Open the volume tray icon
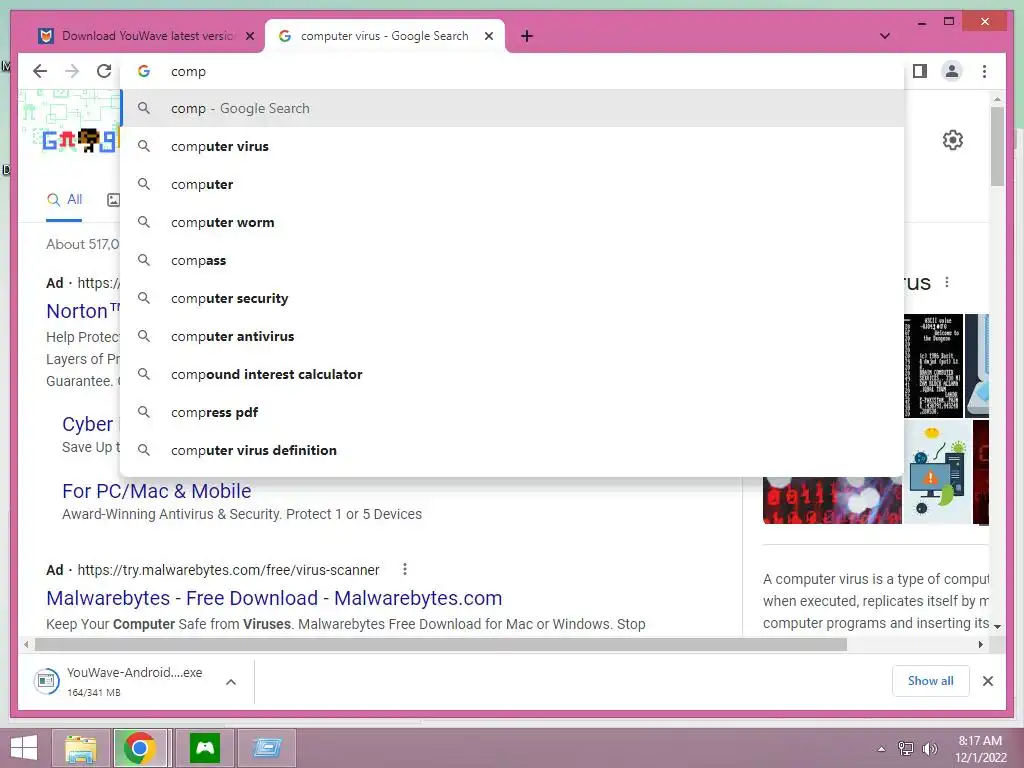 click(x=929, y=749)
